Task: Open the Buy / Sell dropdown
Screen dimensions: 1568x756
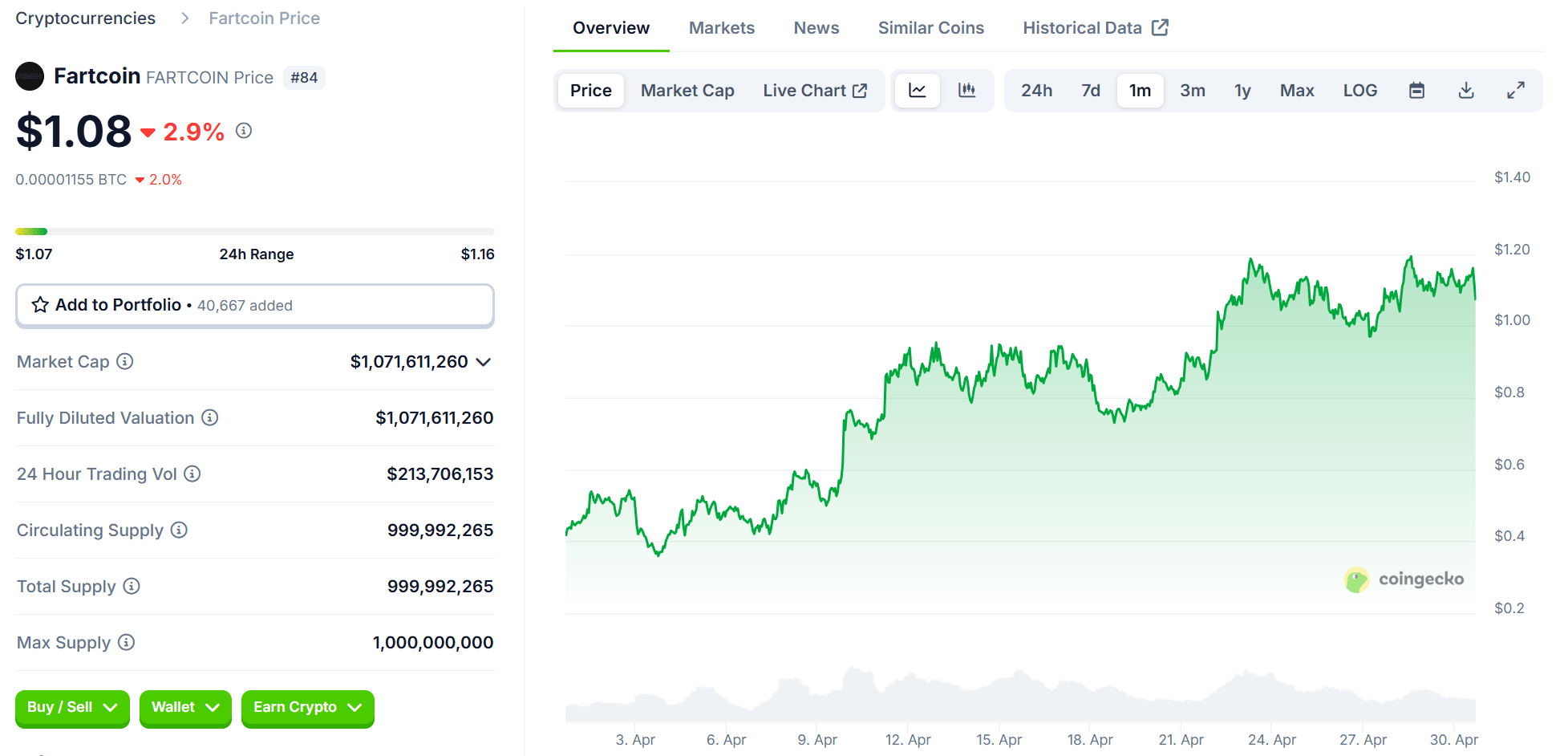Action: (x=72, y=708)
